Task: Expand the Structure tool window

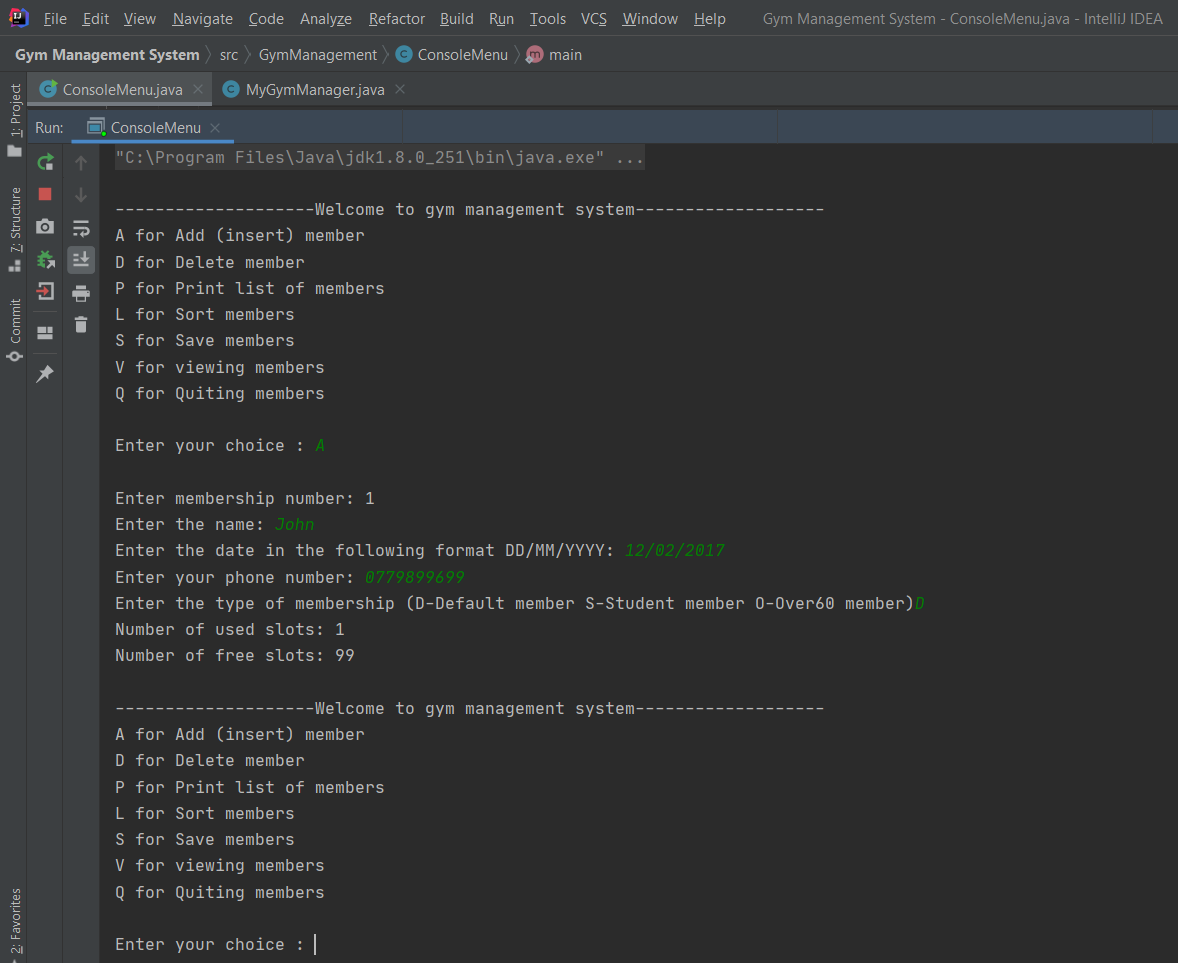Action: pyautogui.click(x=14, y=228)
